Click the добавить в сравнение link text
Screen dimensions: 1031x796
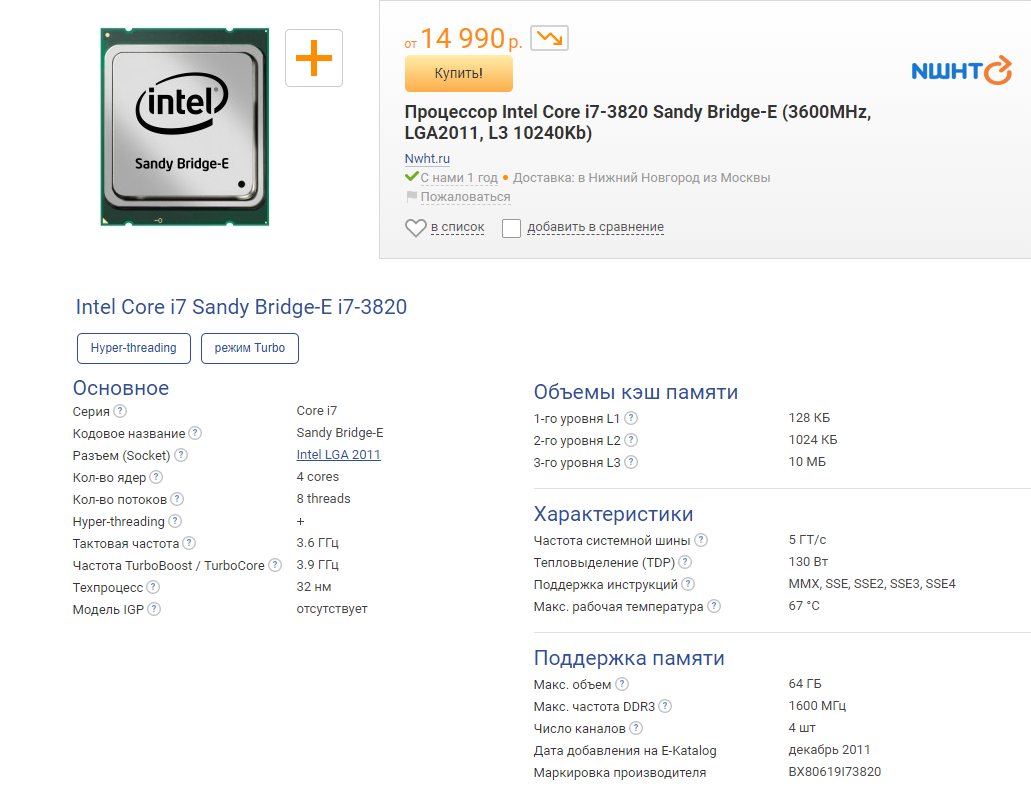596,227
